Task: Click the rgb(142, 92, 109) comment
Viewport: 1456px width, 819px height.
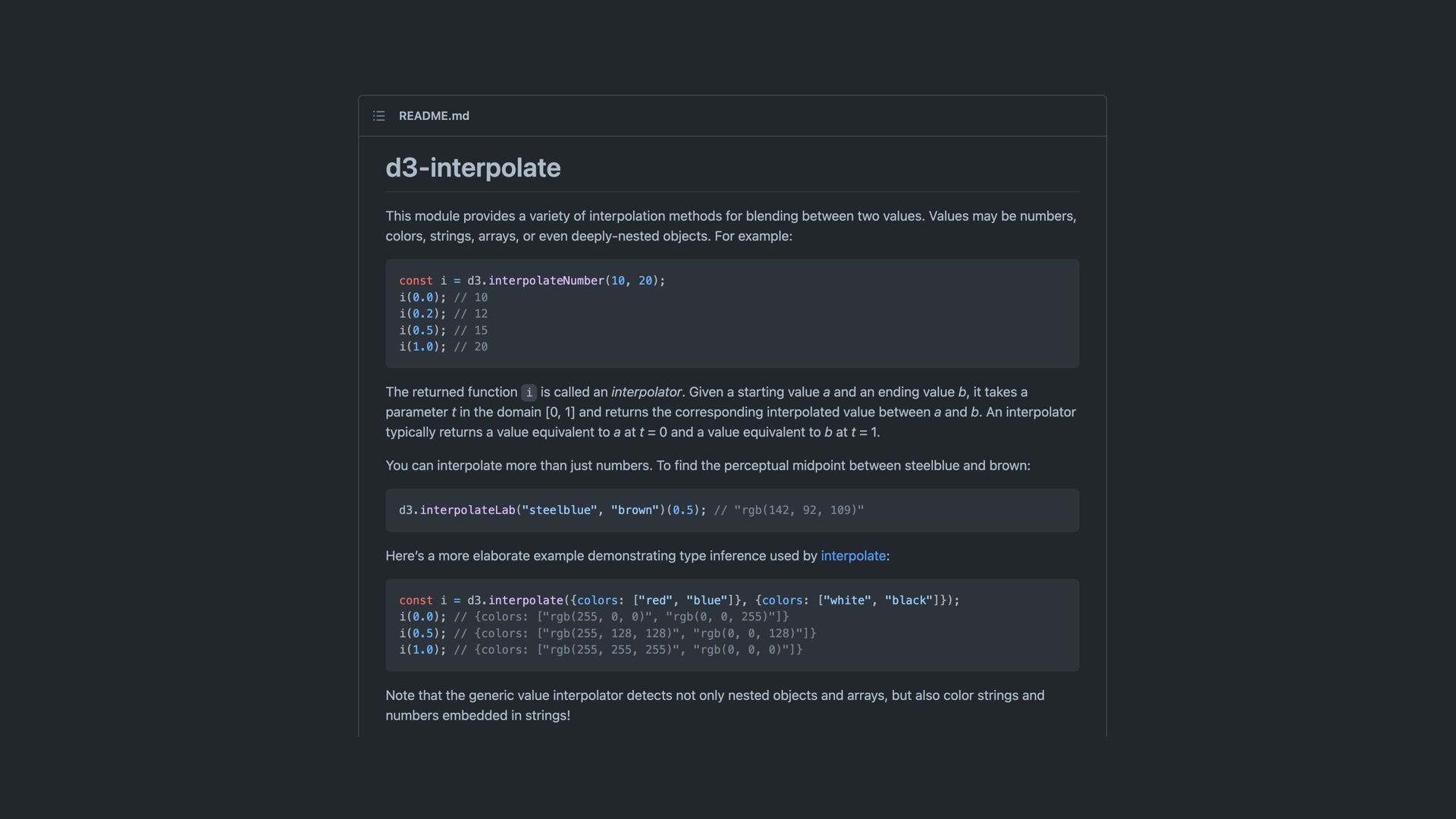Action: click(x=789, y=510)
